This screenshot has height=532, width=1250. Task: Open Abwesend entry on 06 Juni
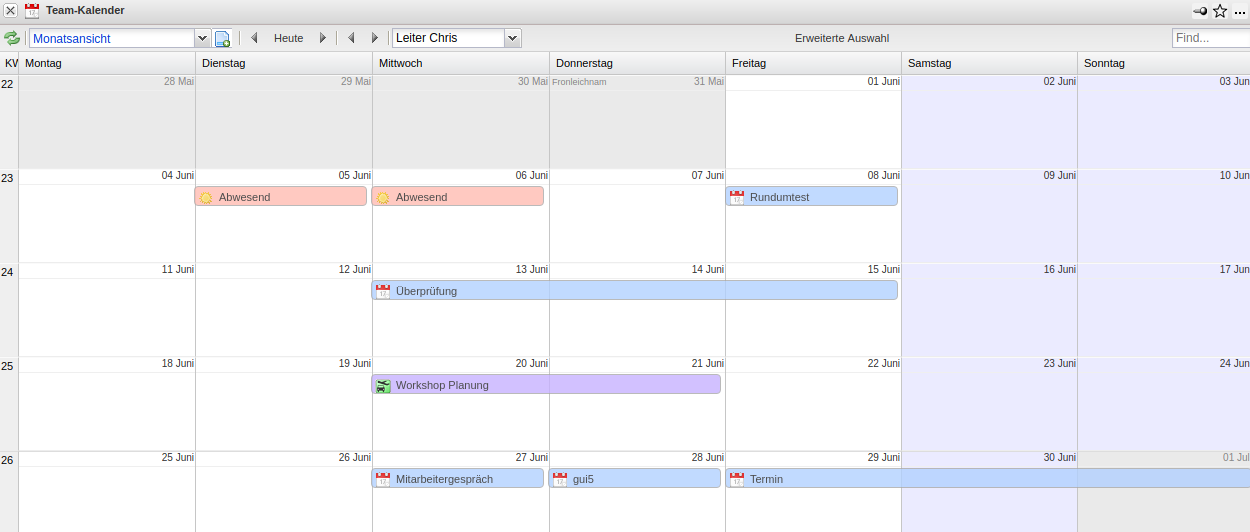point(458,197)
